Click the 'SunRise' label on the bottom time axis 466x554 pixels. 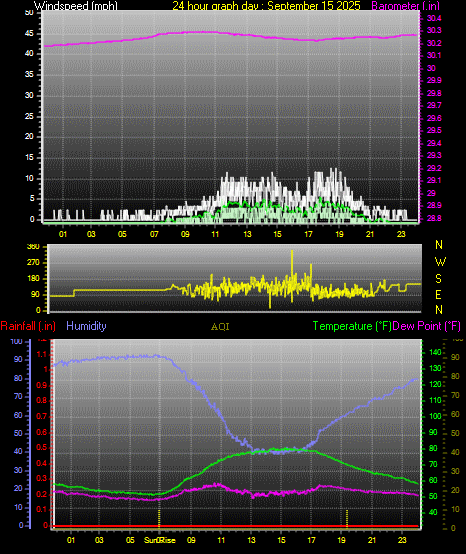160,540
